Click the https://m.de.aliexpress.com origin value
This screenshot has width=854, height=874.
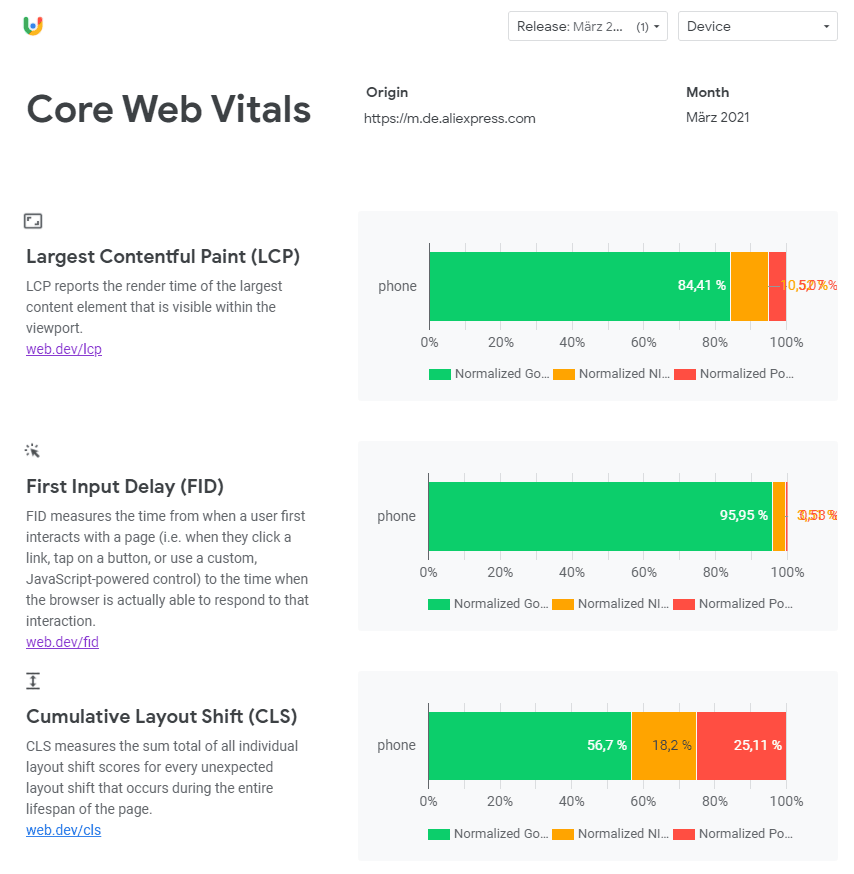pyautogui.click(x=449, y=118)
